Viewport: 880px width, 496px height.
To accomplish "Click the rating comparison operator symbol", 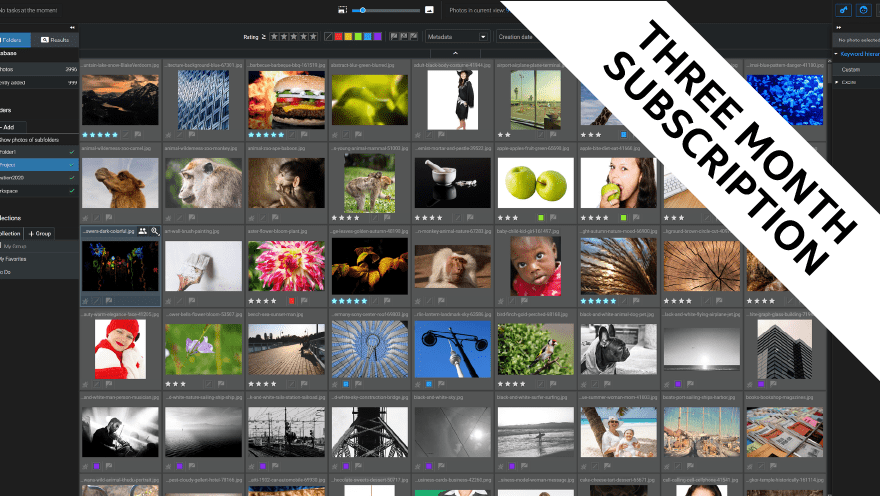I will point(264,37).
